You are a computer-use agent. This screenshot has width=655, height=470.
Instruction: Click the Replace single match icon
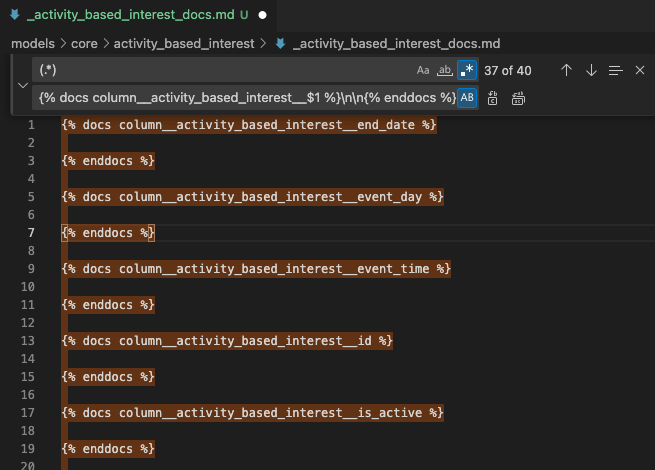[x=493, y=98]
